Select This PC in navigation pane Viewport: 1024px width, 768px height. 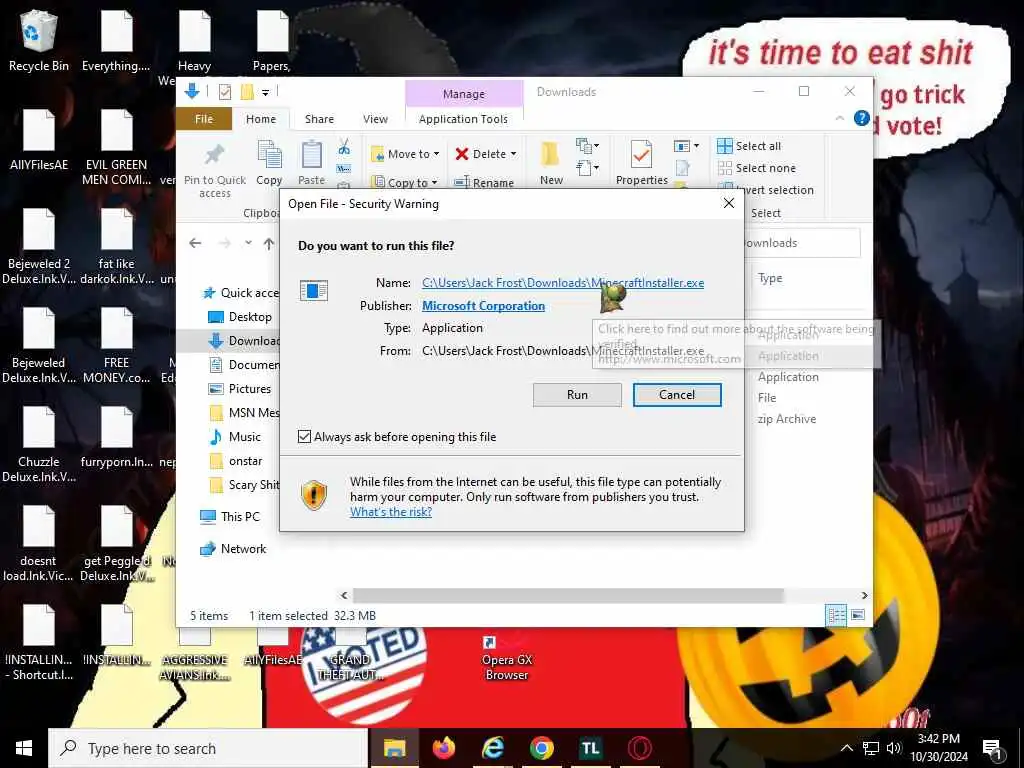[x=230, y=517]
